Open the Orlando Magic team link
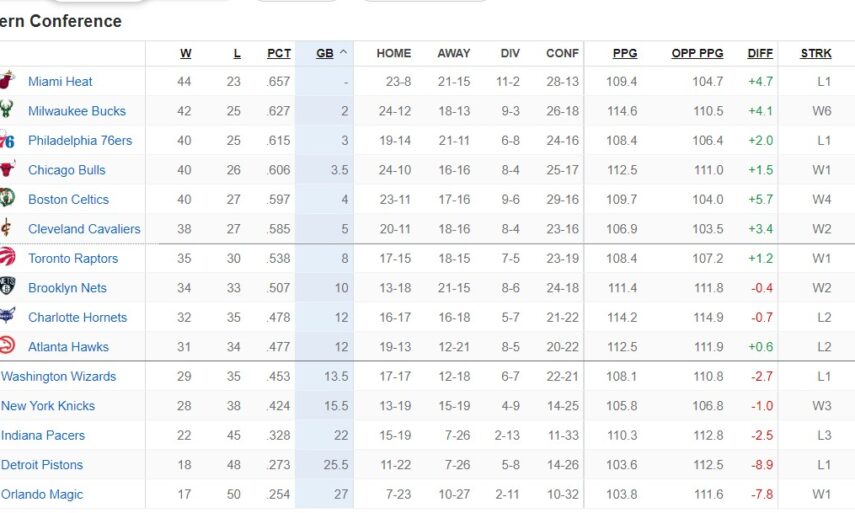855x513 pixels. [42, 495]
